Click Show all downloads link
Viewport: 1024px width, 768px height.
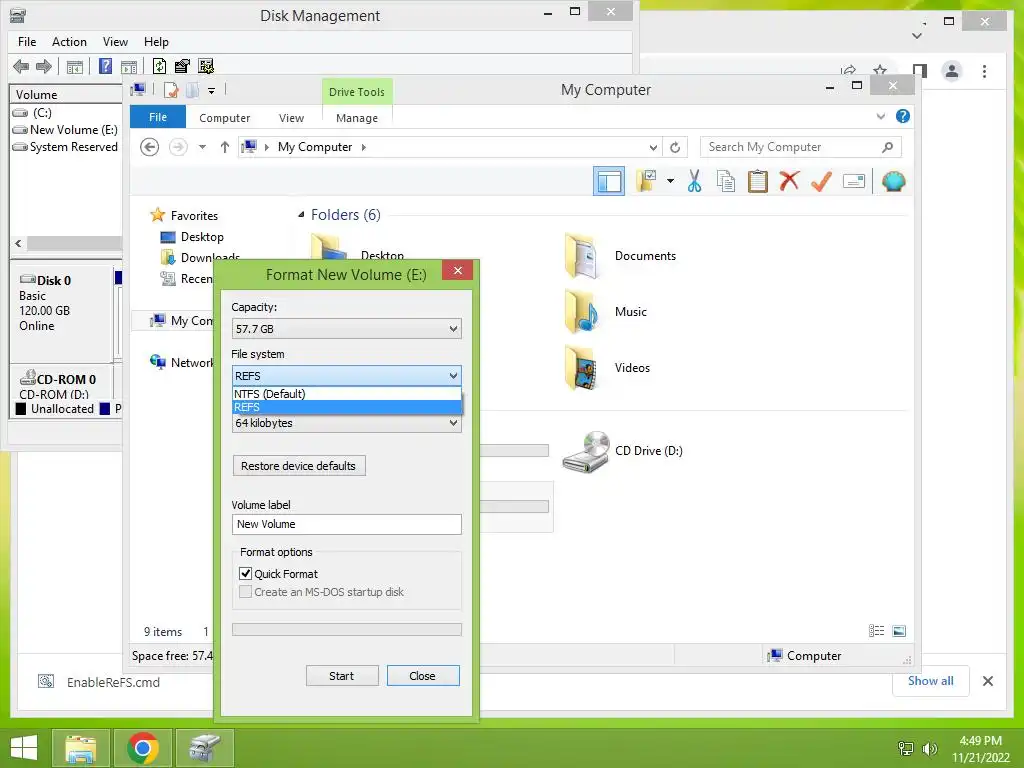tap(931, 681)
